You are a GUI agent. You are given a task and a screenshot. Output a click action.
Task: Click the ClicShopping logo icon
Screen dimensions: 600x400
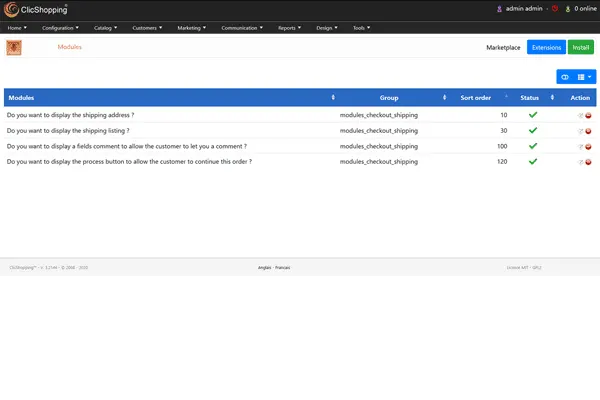click(x=12, y=9)
